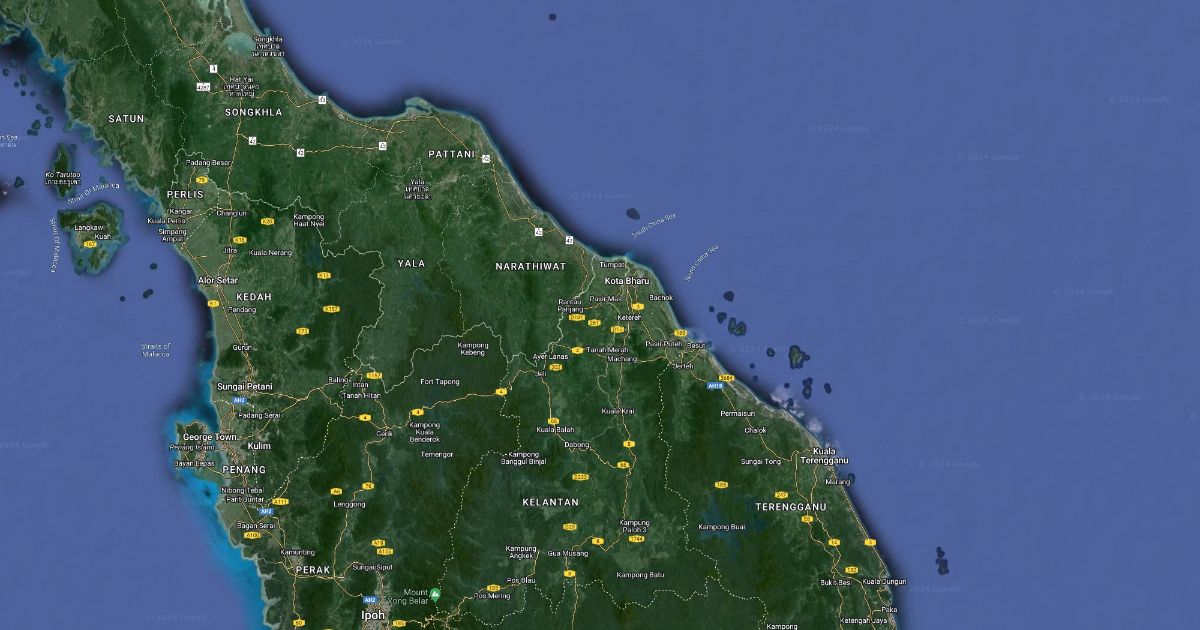1200x630 pixels.
Task: Click the yellow 79 shield near Padang Besar
Action: (202, 180)
